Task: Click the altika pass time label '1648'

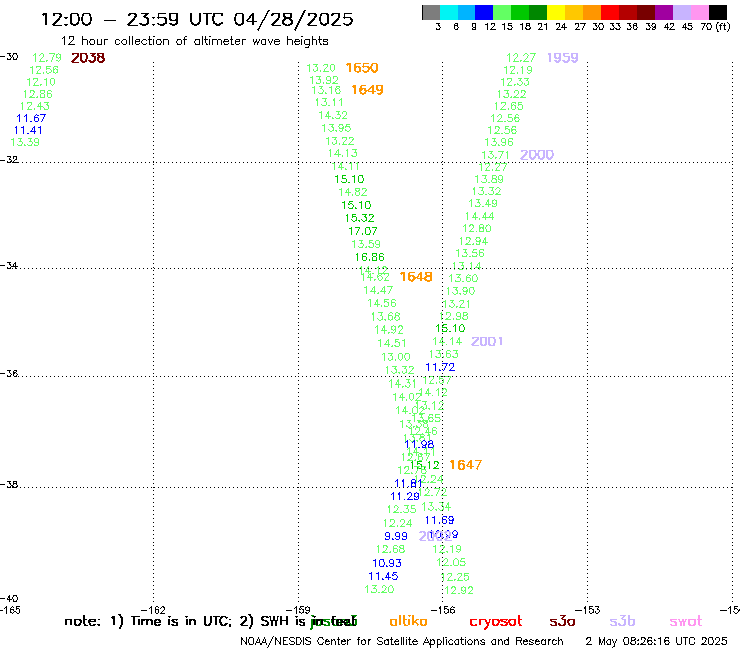Action: pos(416,277)
